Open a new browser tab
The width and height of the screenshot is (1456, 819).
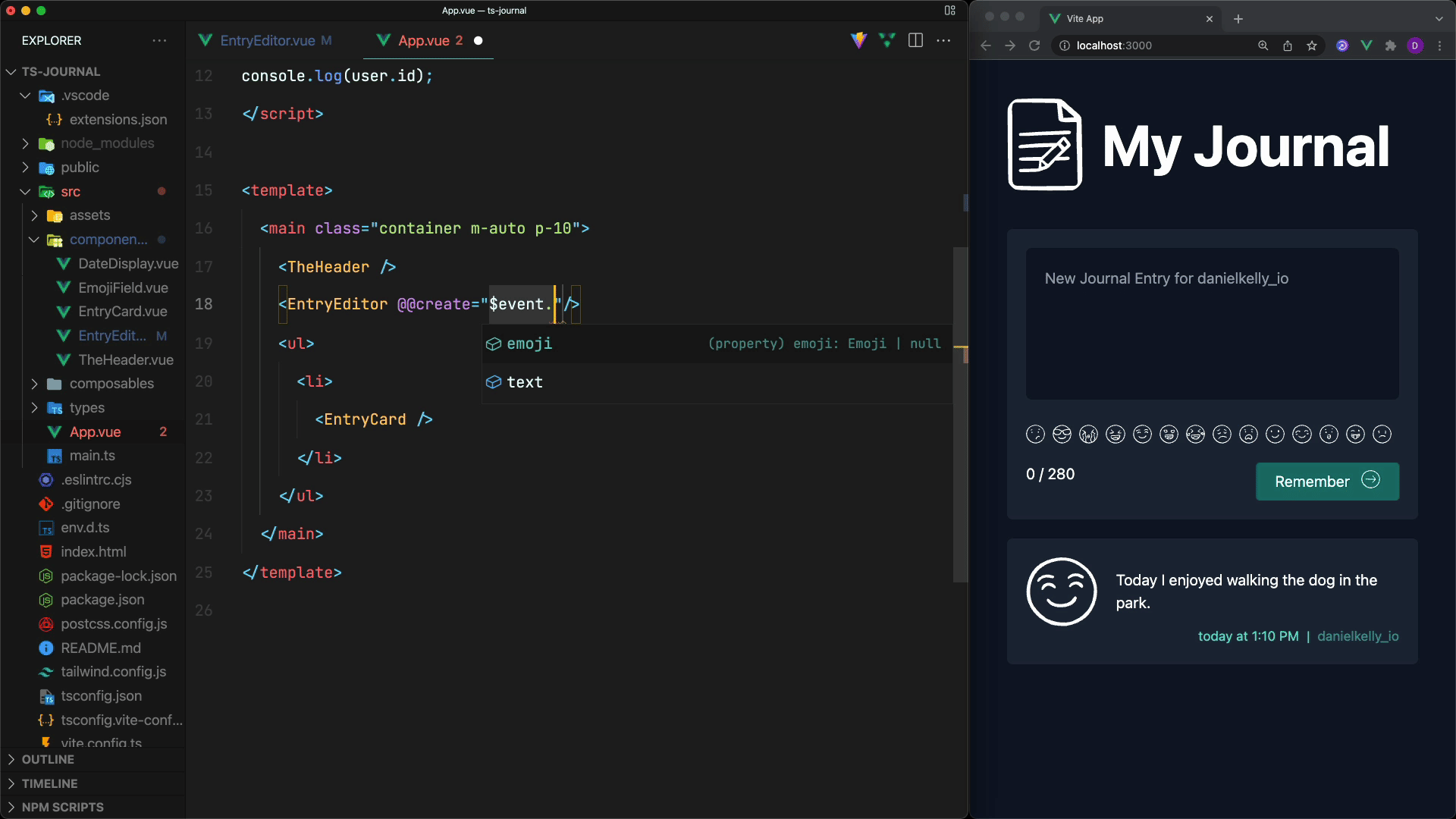click(1238, 19)
